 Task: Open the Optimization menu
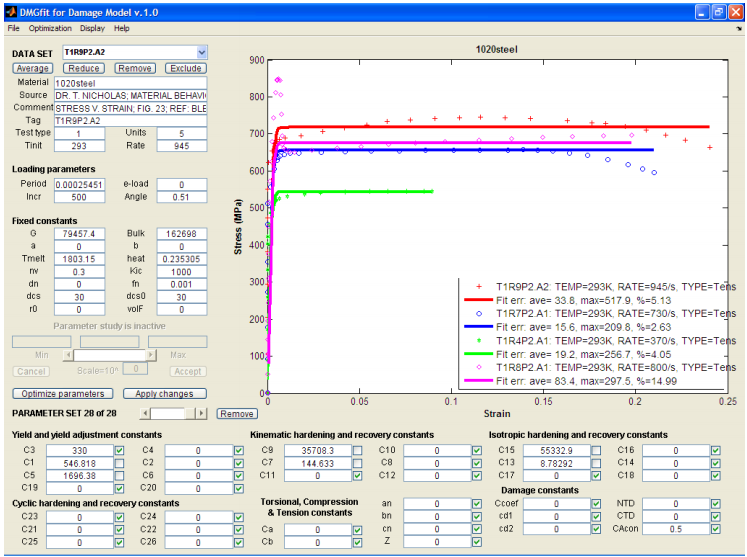pyautogui.click(x=50, y=29)
